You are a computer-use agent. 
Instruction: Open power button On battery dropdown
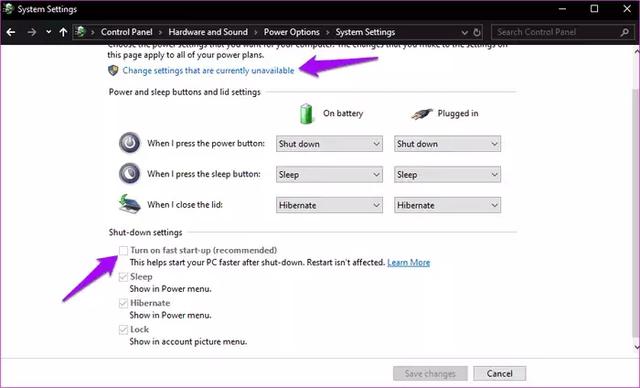click(x=329, y=144)
